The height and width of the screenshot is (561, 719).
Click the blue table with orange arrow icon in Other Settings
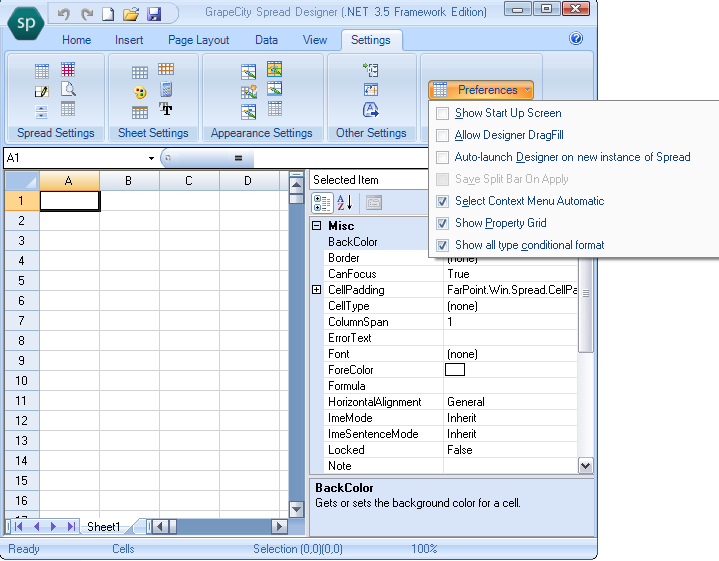[x=371, y=89]
